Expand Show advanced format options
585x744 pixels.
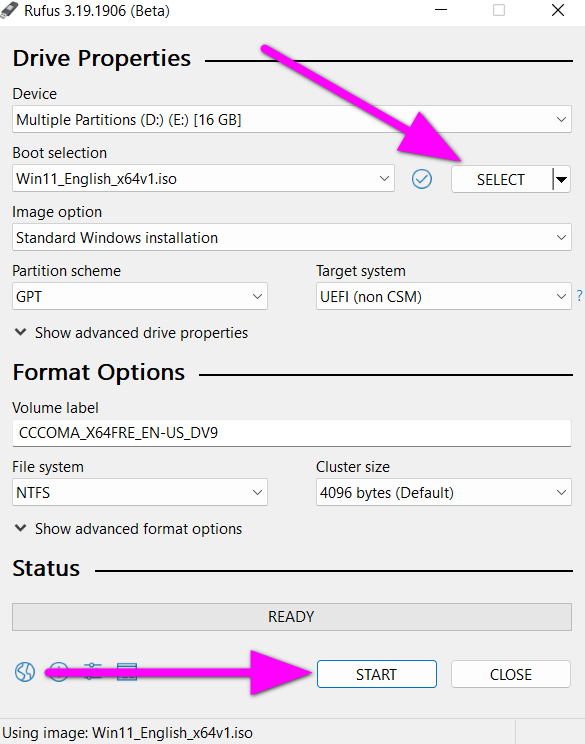point(129,529)
